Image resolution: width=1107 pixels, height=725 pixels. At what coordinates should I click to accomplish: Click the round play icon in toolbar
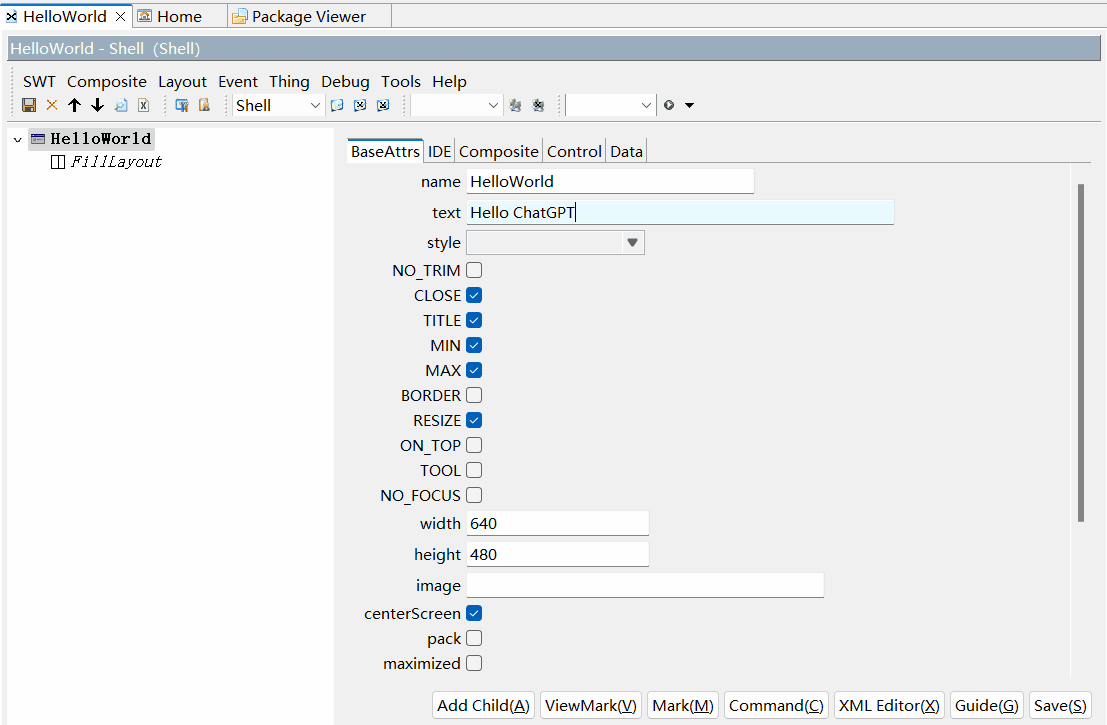point(669,105)
